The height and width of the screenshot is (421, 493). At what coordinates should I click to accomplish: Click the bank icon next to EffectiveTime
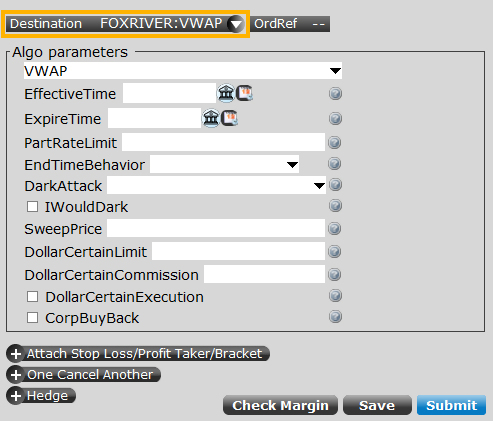point(226,93)
